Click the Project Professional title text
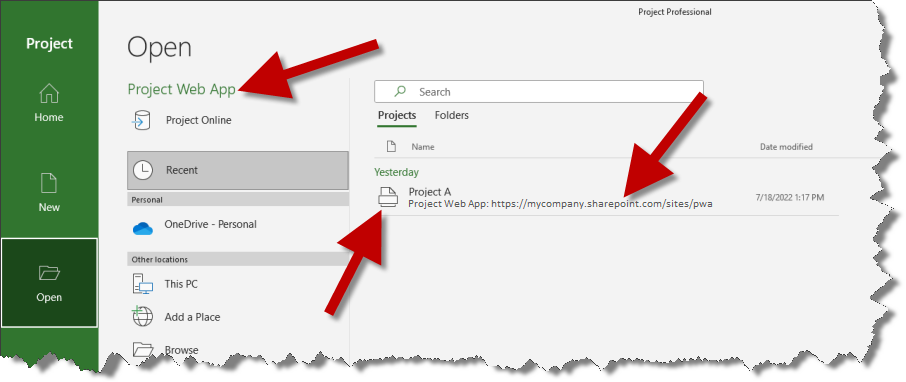This screenshot has height=382, width=906. [675, 12]
